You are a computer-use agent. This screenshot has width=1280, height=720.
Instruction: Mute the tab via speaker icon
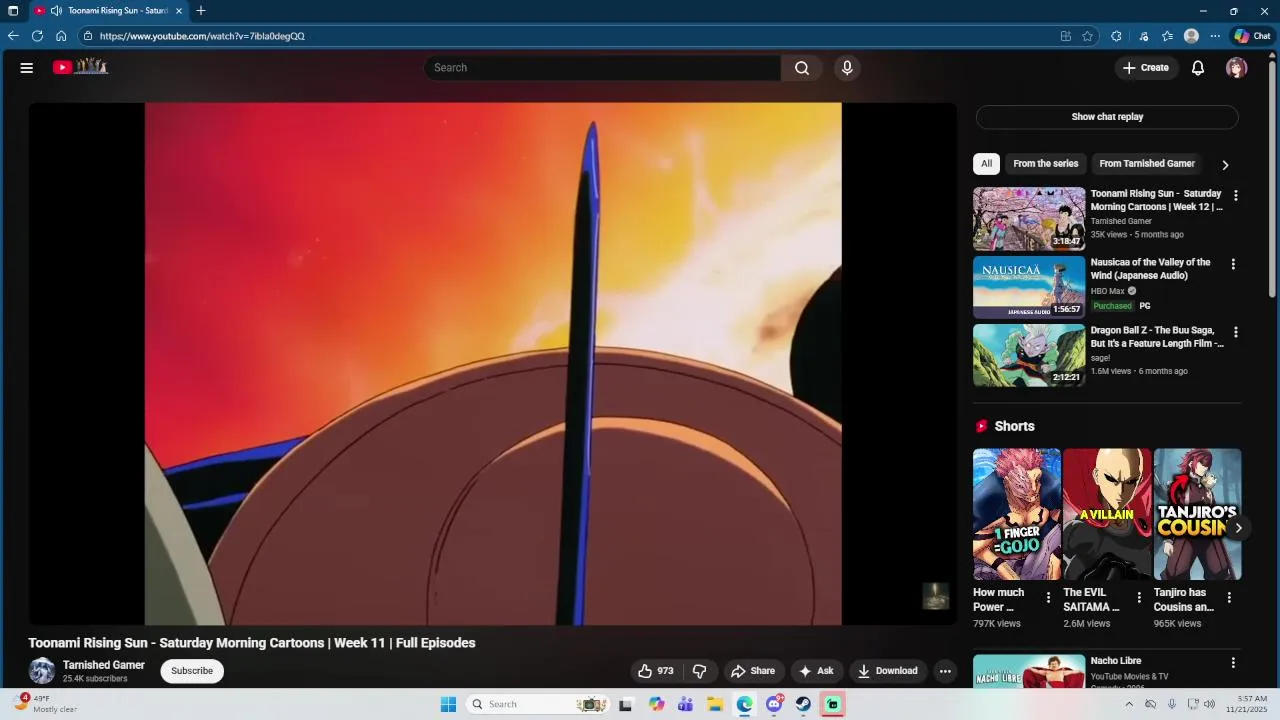click(x=57, y=10)
